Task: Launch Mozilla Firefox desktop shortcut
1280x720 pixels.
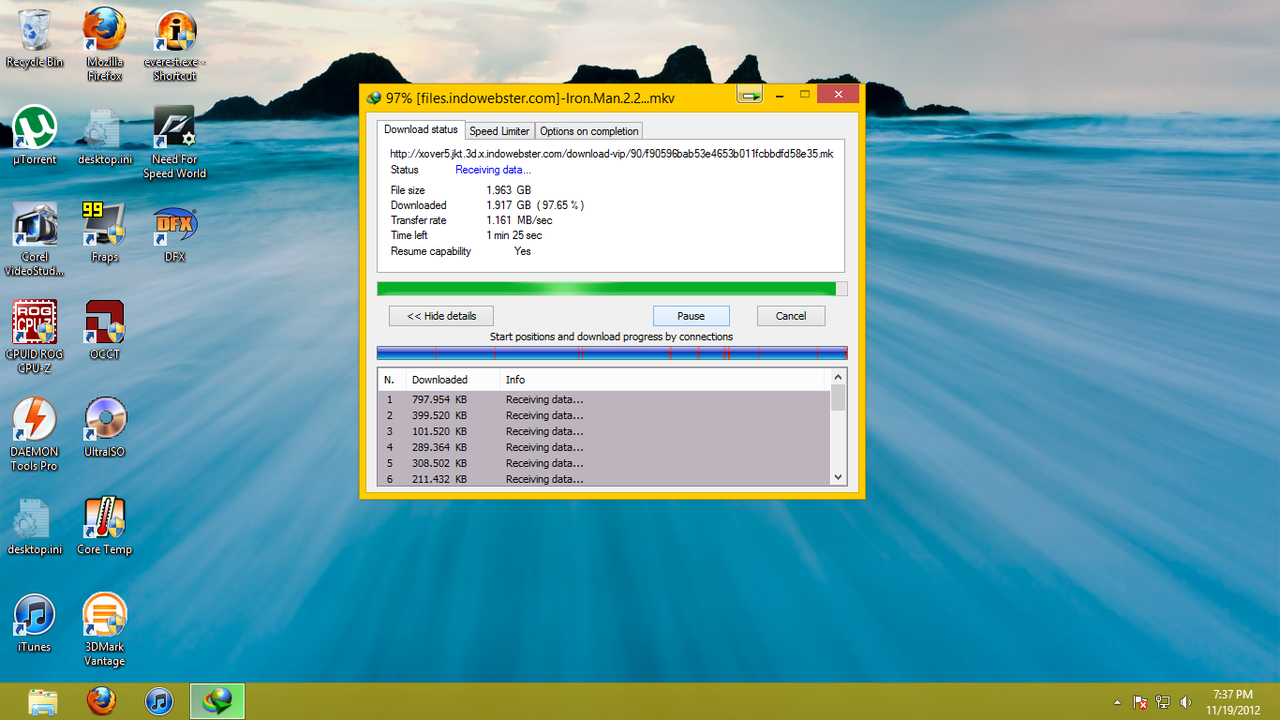Action: [104, 44]
